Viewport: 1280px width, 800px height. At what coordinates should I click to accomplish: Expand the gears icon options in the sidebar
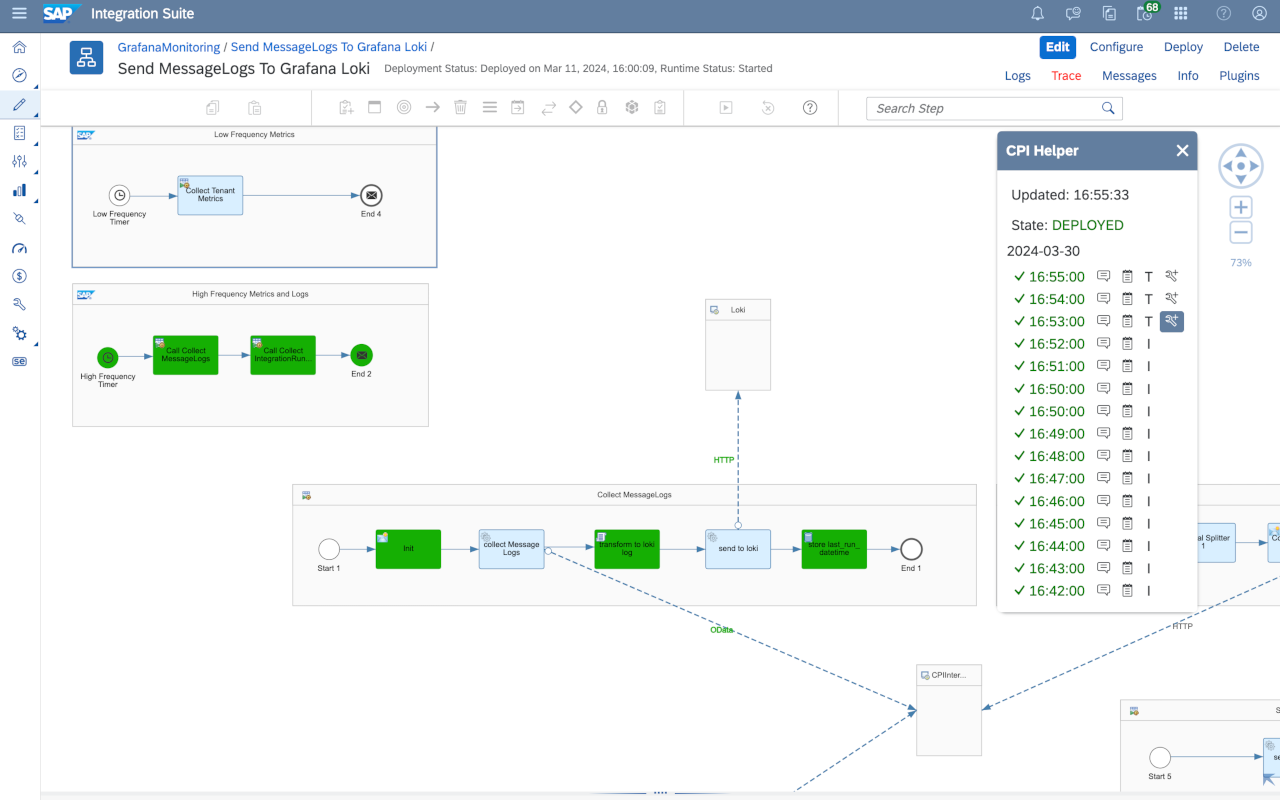point(19,331)
